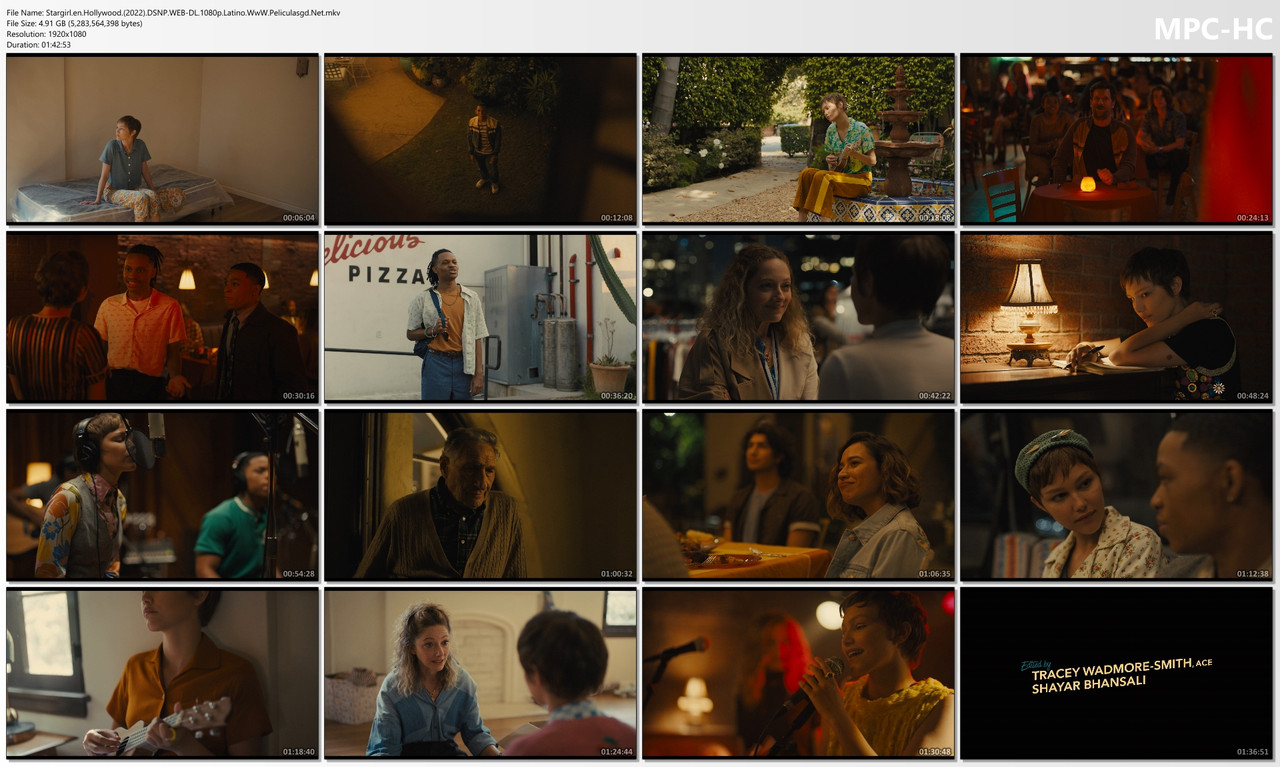This screenshot has width=1280, height=767.
Task: Pick the audience frame stamped 00:24:13
Action: pyautogui.click(x=1116, y=139)
